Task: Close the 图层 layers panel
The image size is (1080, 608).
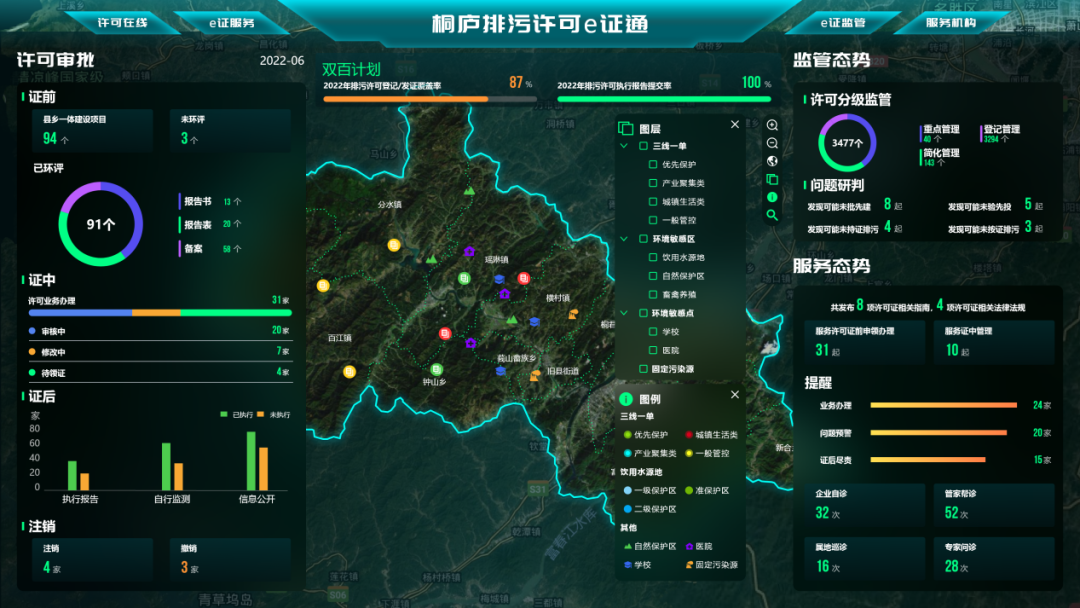Action: (x=735, y=125)
